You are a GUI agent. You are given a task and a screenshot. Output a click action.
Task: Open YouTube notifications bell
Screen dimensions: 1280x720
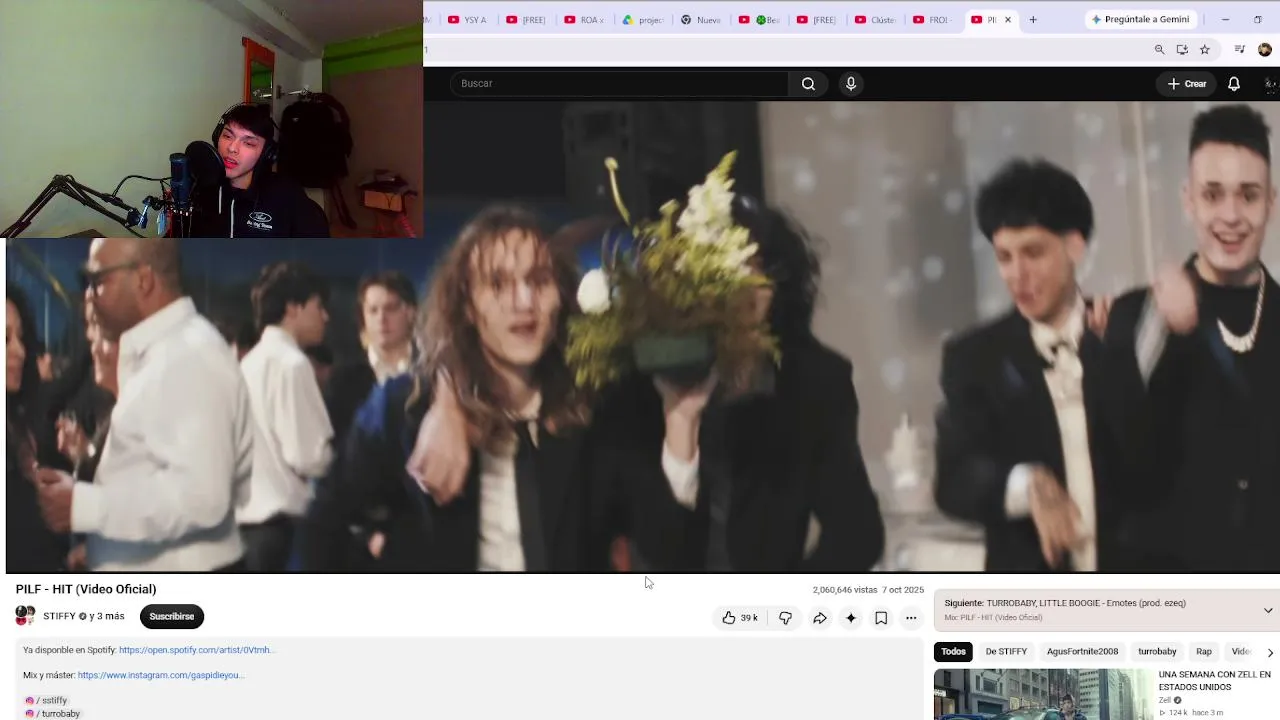point(1234,84)
